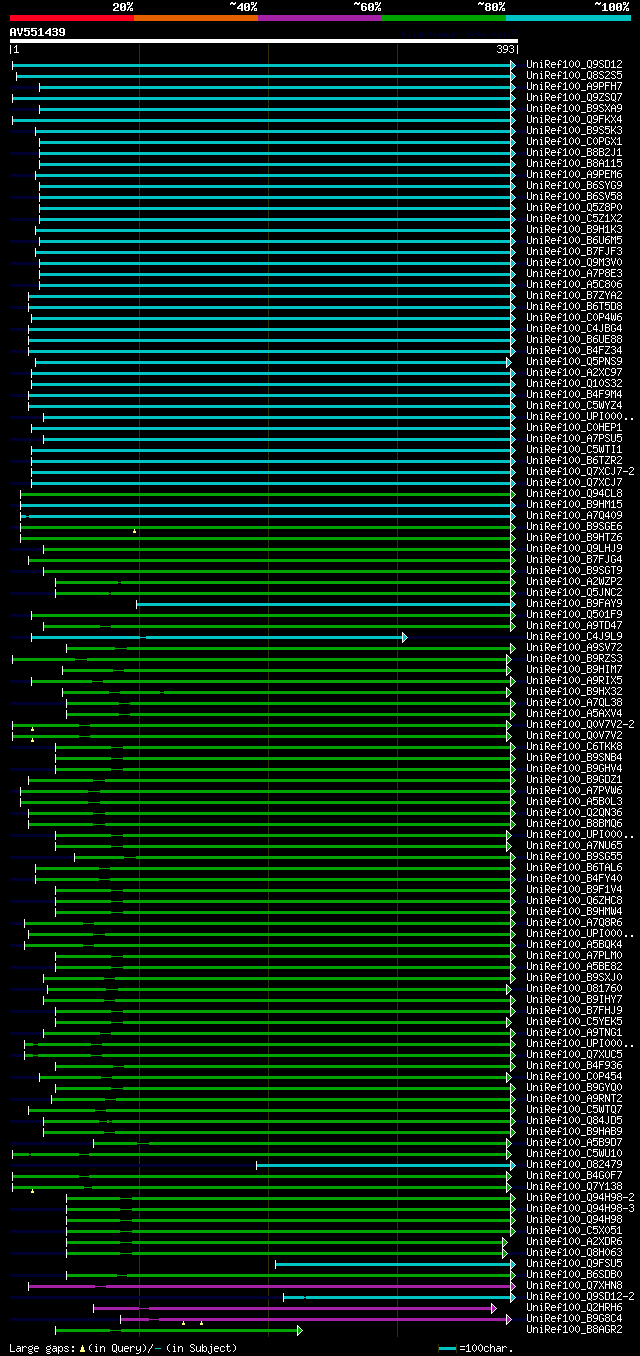Select label UniRef100_B9FAY9

574,604
